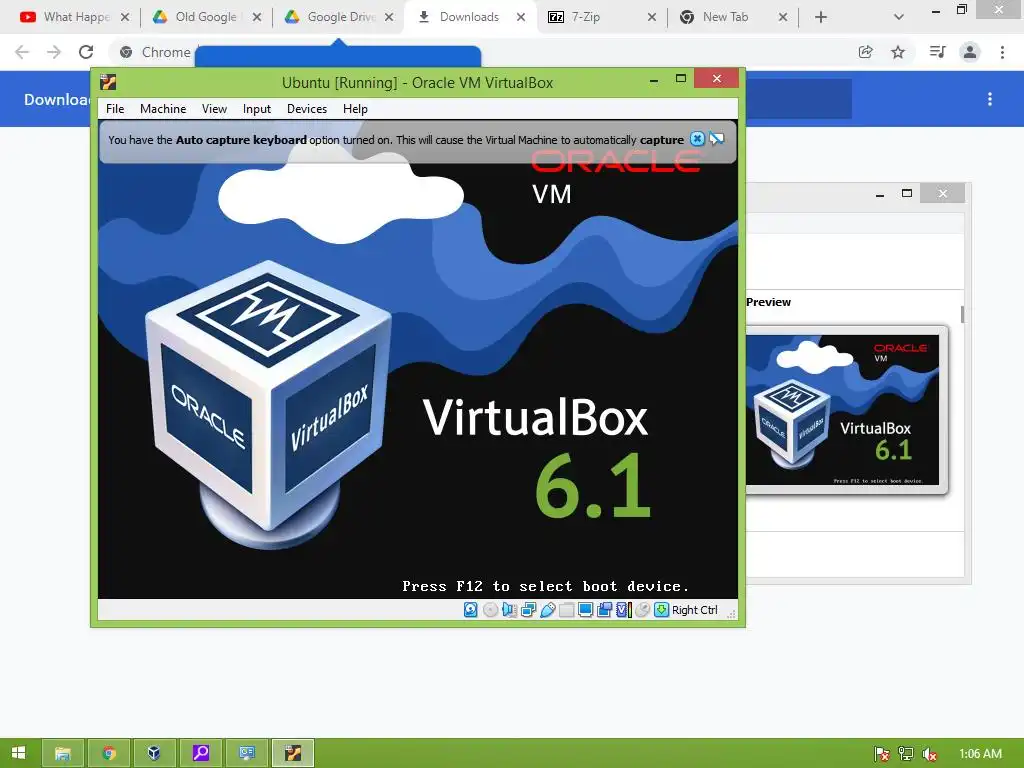The image size is (1024, 768).
Task: Reload the page in Chrome
Action: 86,52
